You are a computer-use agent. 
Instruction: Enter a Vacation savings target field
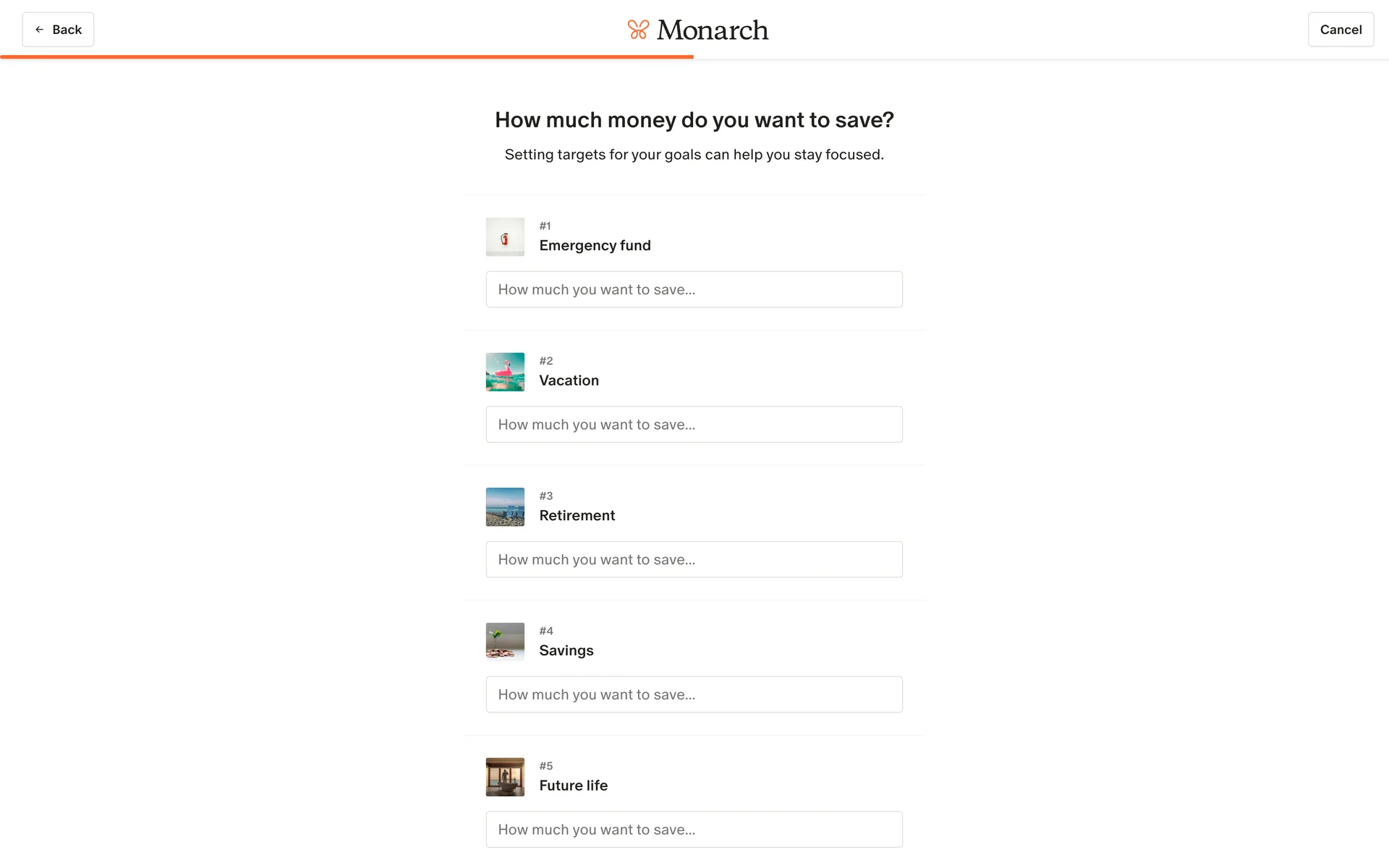[x=694, y=425]
